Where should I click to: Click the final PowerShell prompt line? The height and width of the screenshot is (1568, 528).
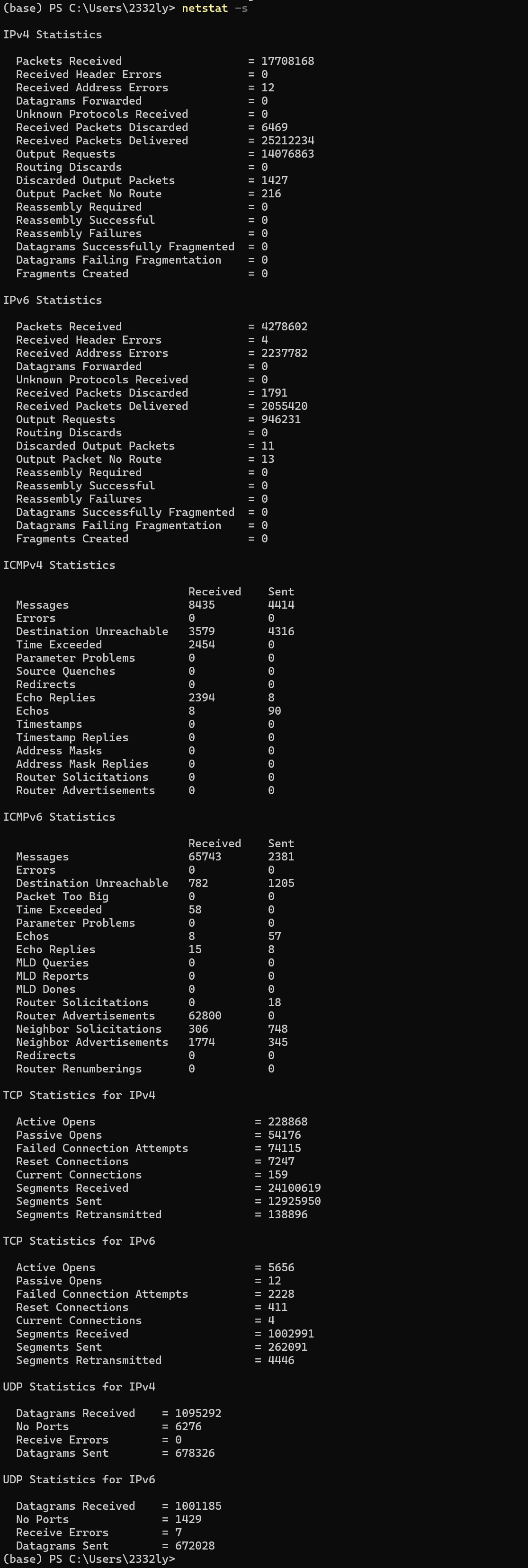coord(89,1559)
